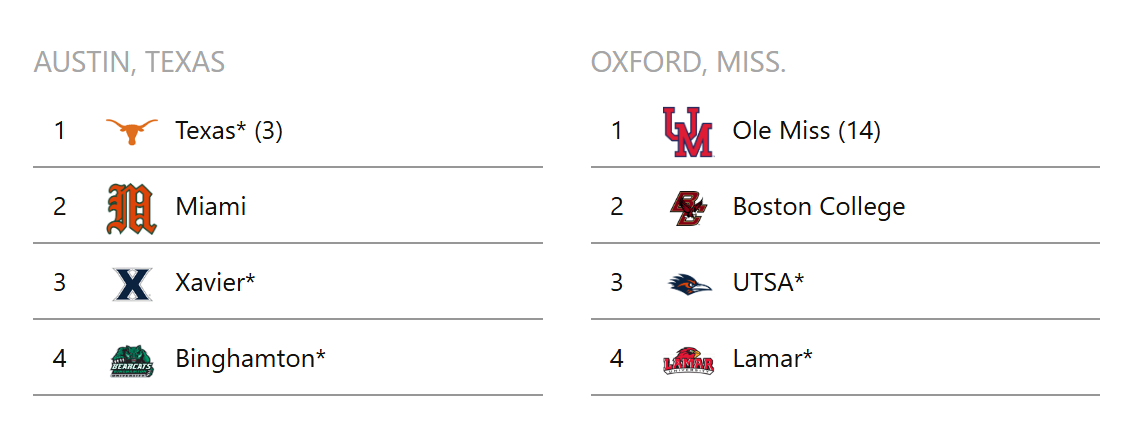Click the Miami Hurricanes M logo
The image size is (1147, 438).
coord(132,208)
